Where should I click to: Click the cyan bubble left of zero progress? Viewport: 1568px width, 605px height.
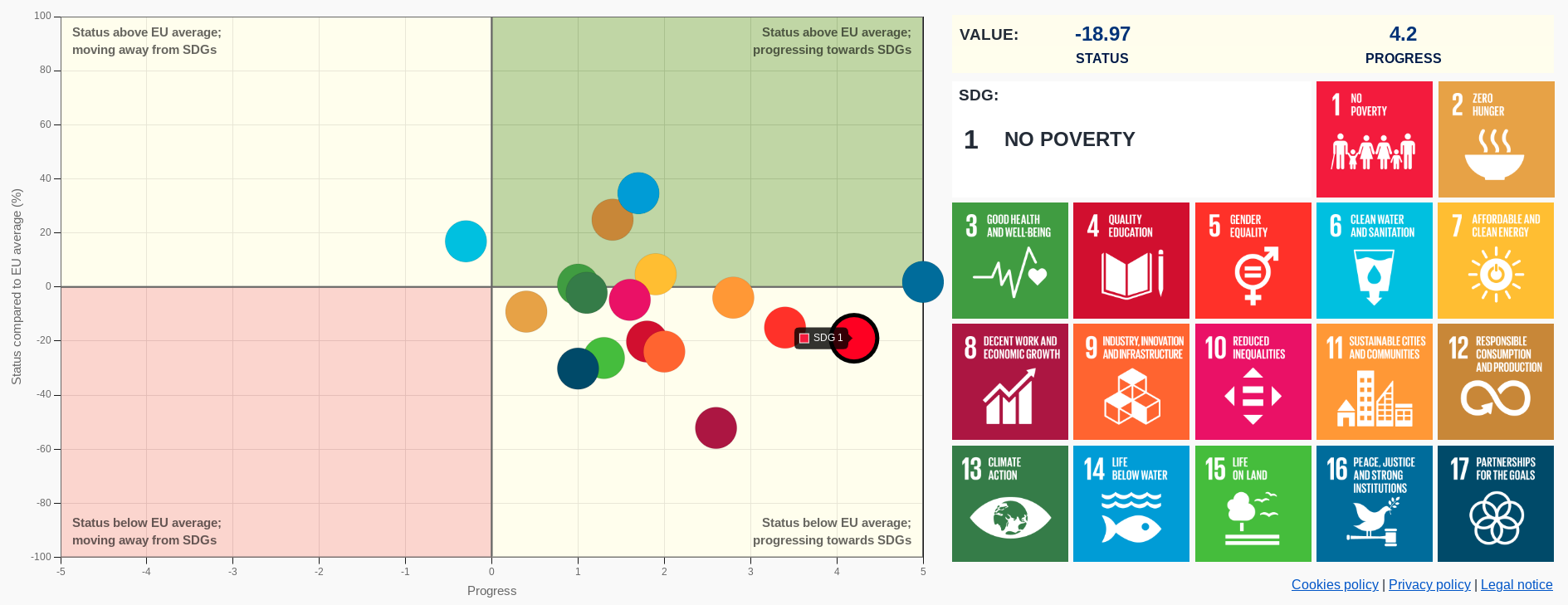point(466,242)
